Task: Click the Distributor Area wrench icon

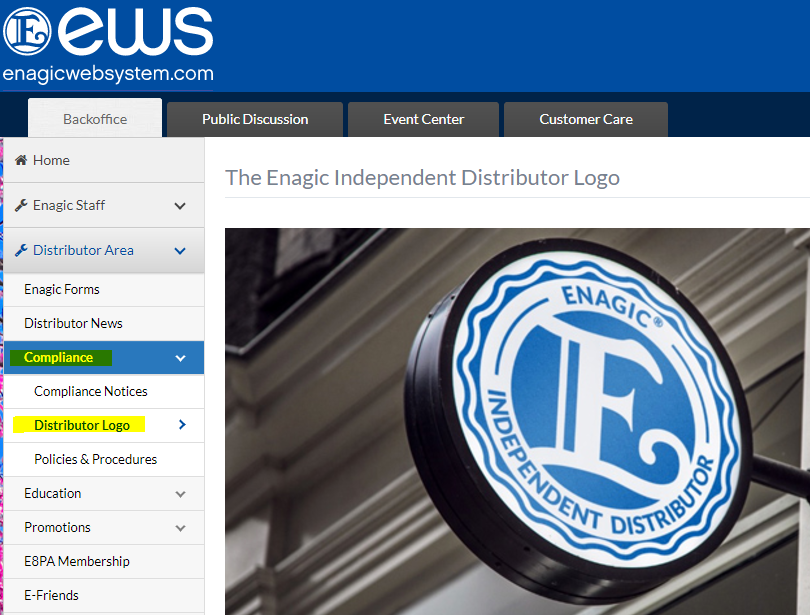Action: click(21, 250)
